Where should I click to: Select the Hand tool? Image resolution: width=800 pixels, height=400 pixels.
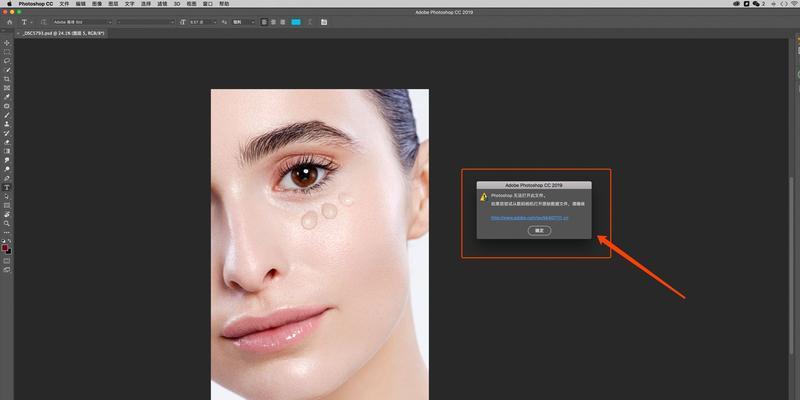point(7,214)
